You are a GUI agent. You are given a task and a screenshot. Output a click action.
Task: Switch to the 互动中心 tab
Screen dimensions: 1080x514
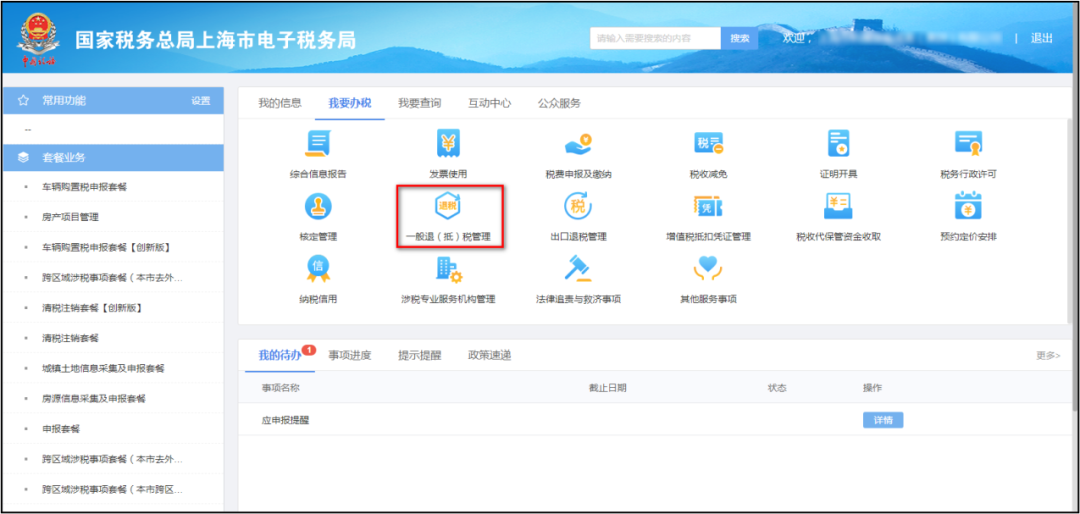point(489,103)
